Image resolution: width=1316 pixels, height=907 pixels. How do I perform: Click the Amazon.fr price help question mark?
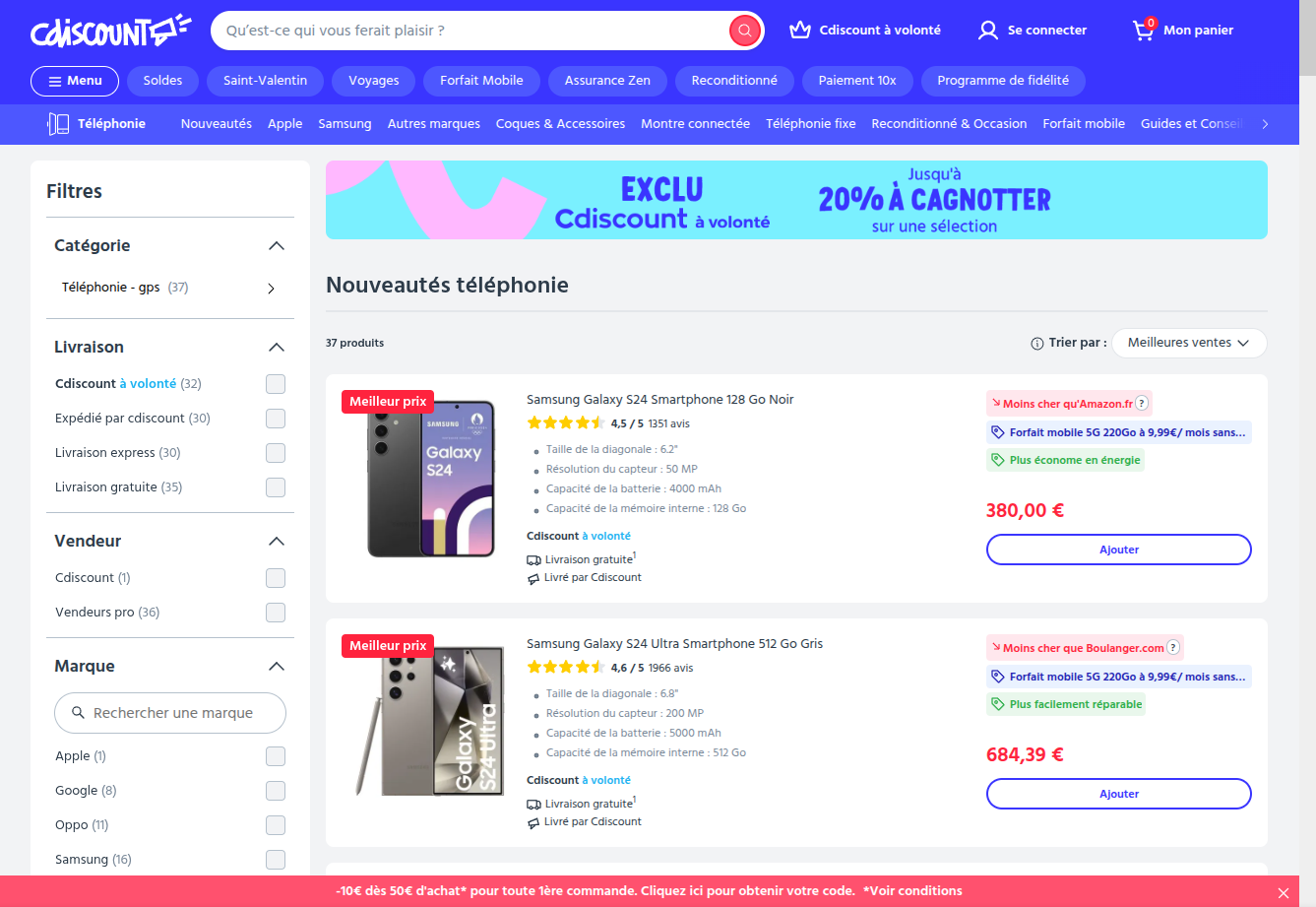(1142, 403)
